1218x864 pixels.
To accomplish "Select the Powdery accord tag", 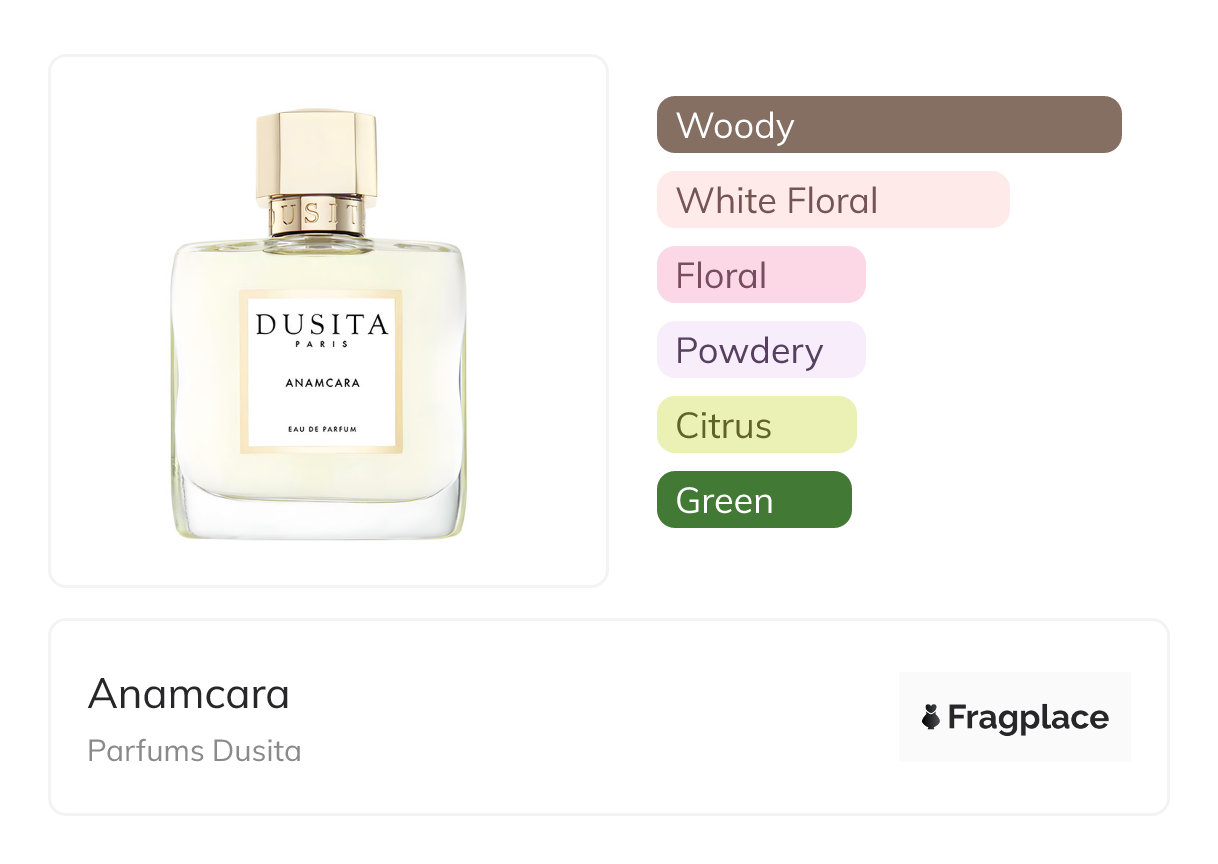I will pos(761,350).
